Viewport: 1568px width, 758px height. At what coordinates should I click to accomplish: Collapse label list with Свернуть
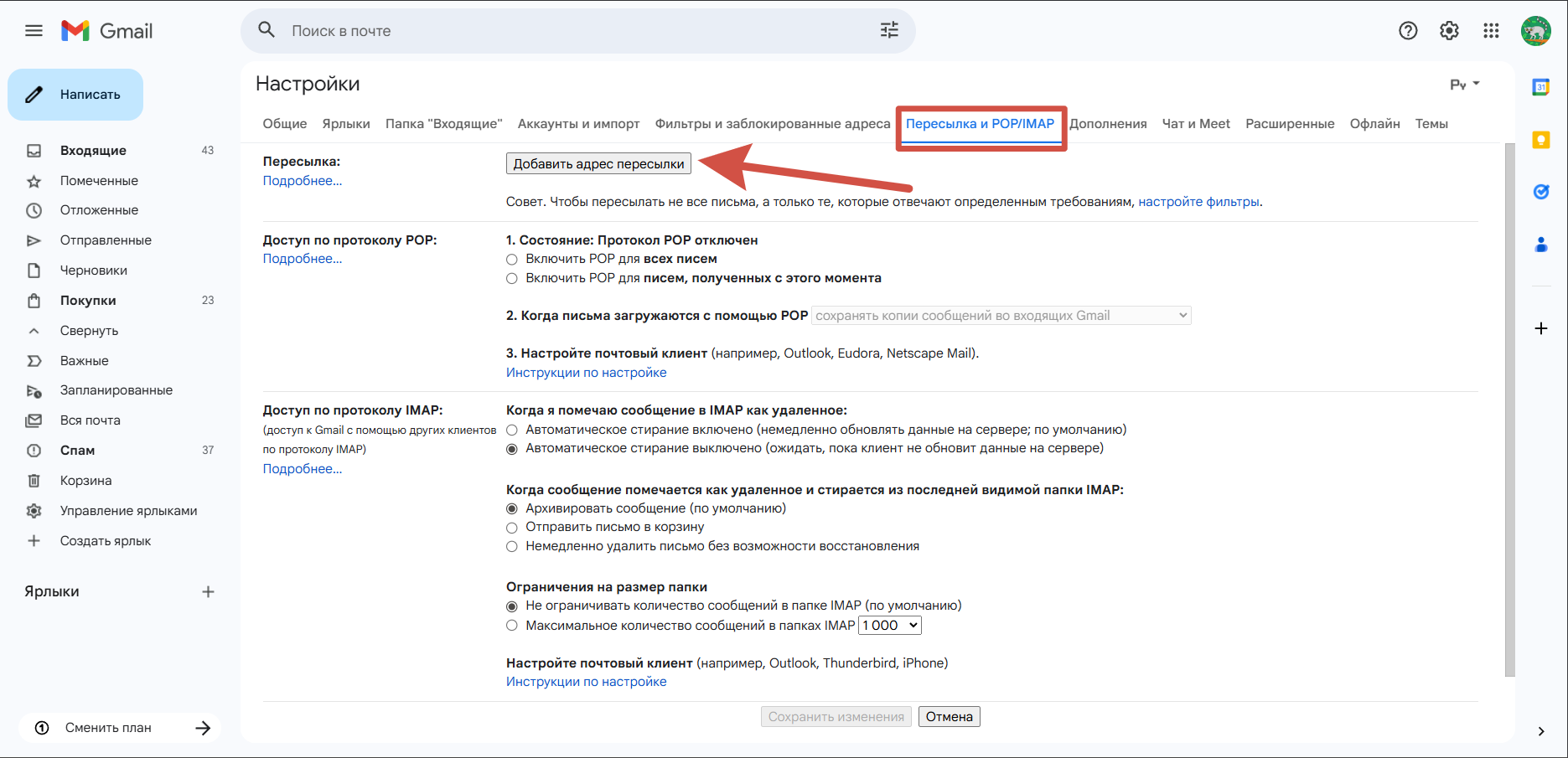(89, 331)
